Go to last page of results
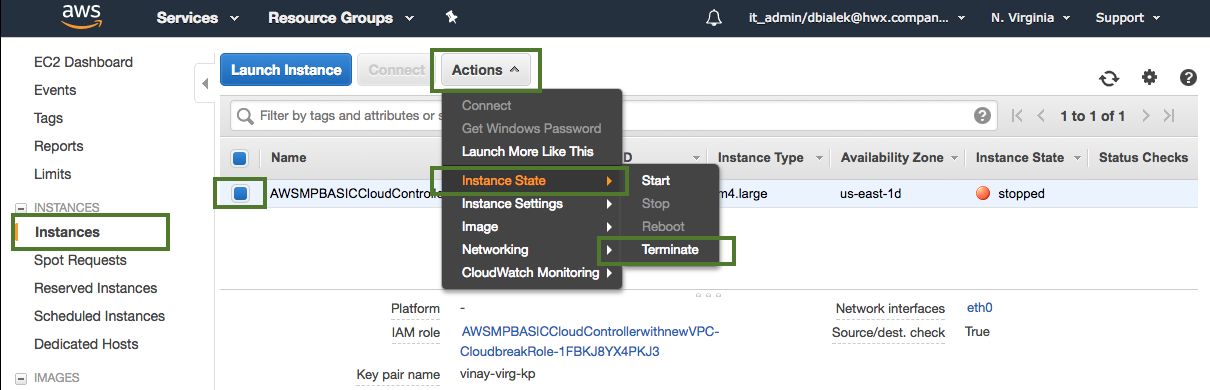 [1169, 116]
